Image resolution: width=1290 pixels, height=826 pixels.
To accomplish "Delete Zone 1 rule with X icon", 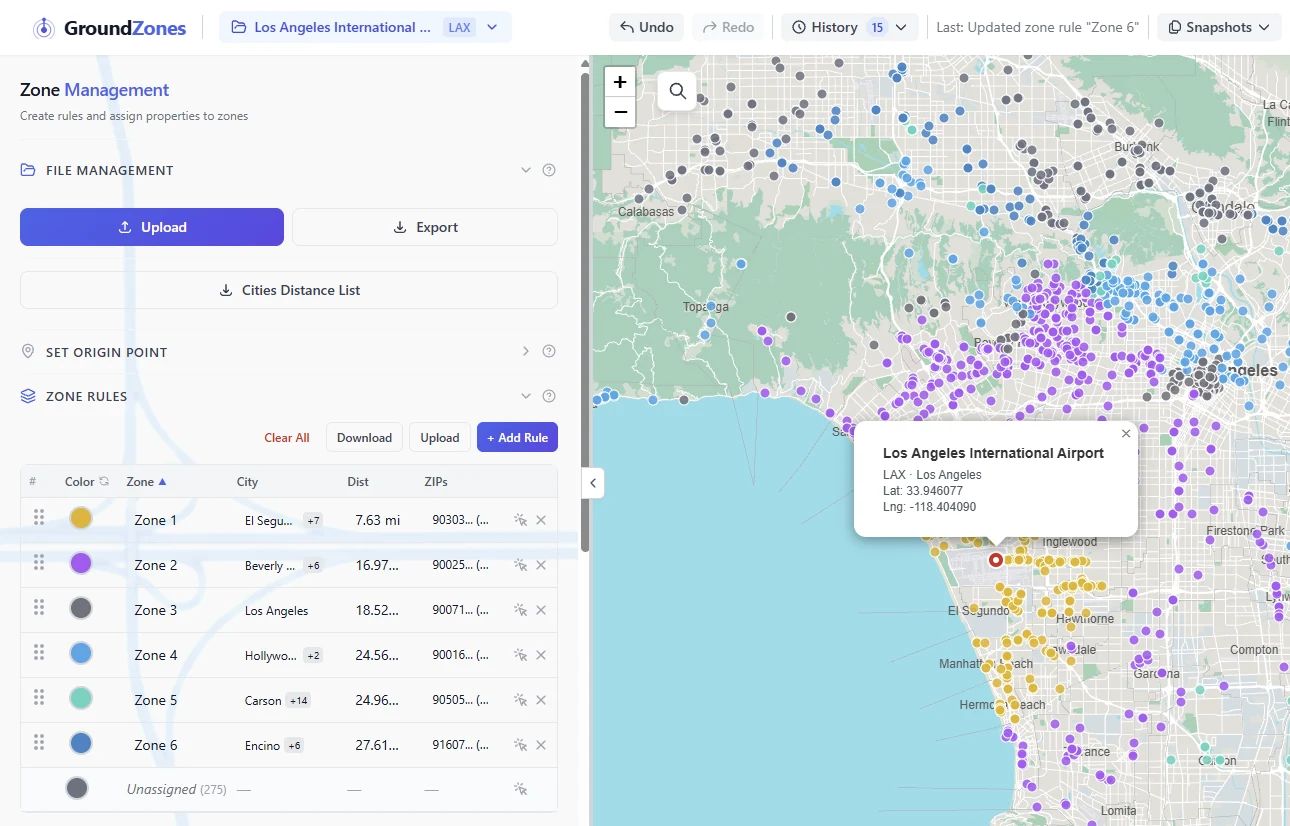I will pos(541,520).
